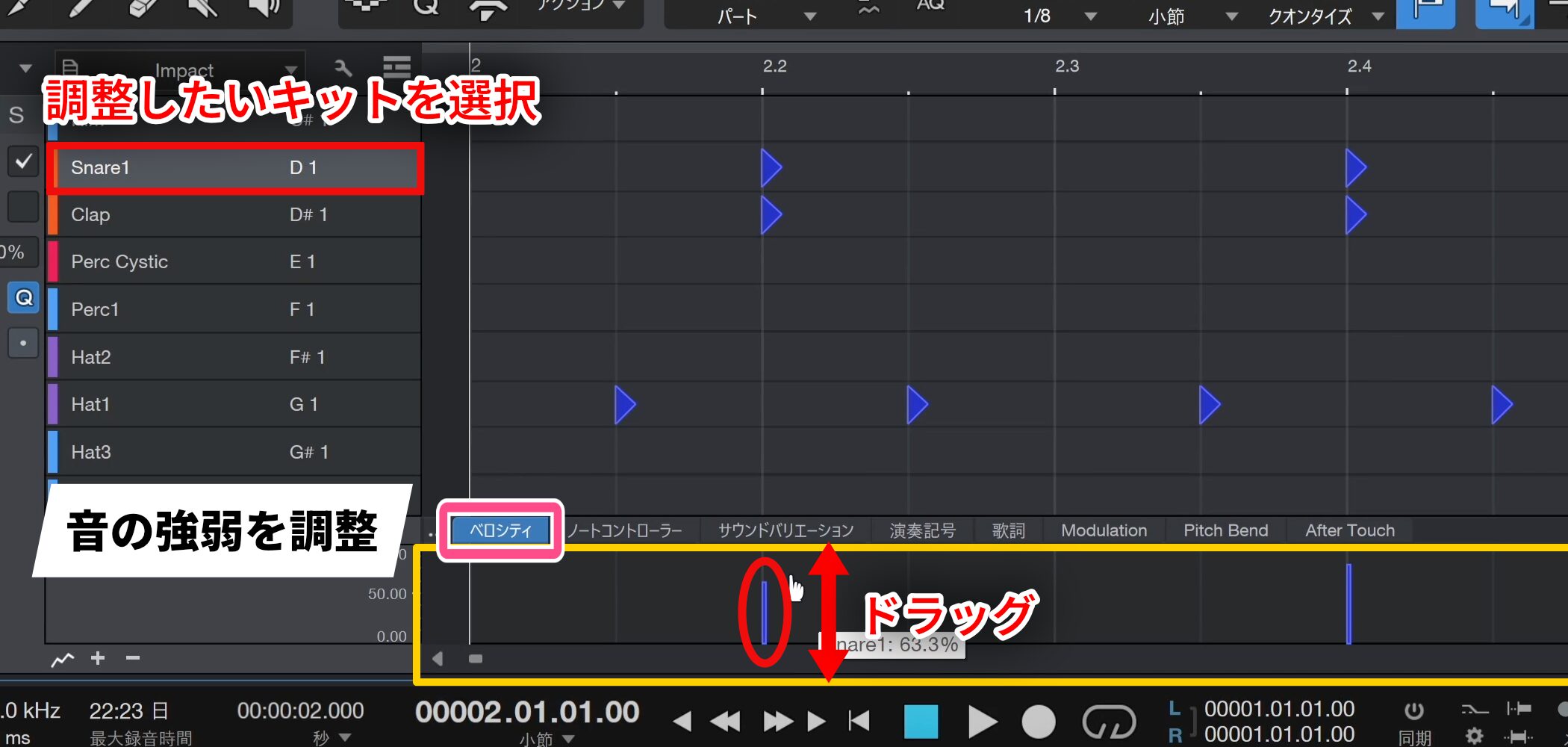
Task: Toggle the blue Q quantize button
Action: 23,298
